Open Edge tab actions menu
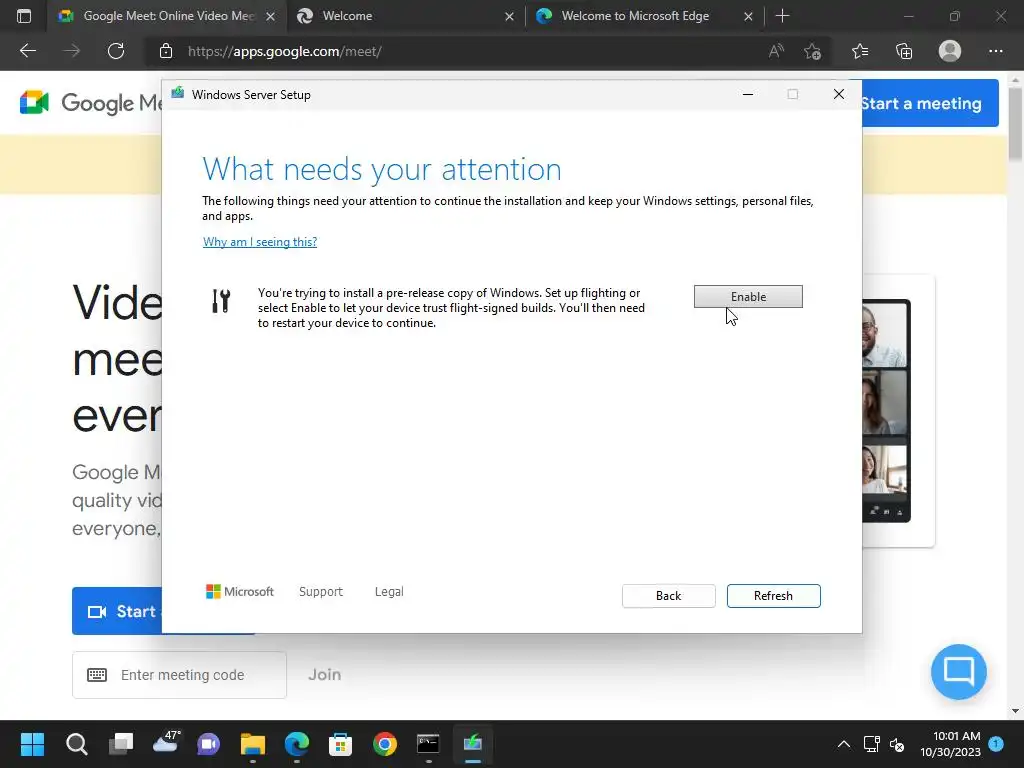 [24, 16]
